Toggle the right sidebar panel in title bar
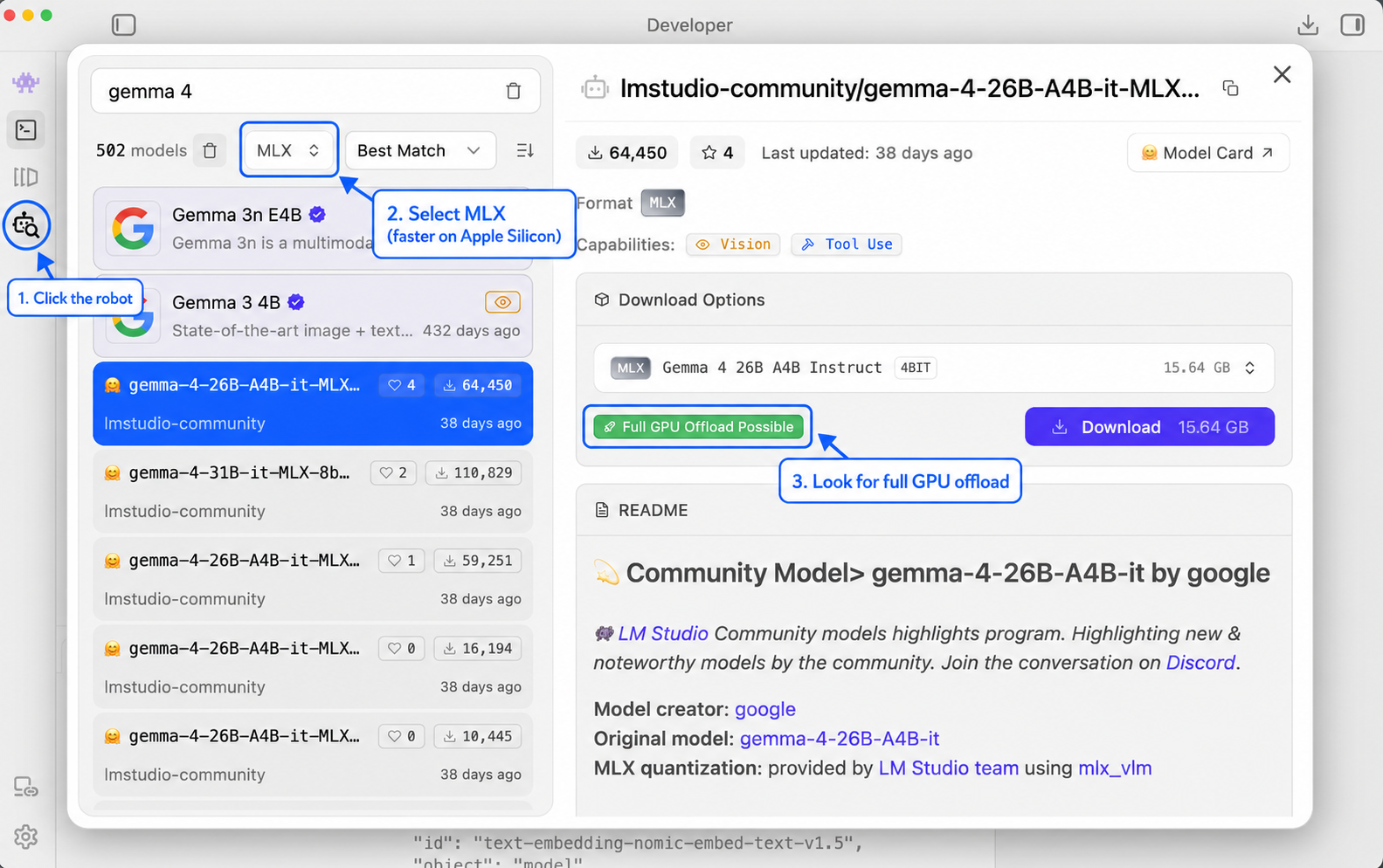 [1352, 25]
